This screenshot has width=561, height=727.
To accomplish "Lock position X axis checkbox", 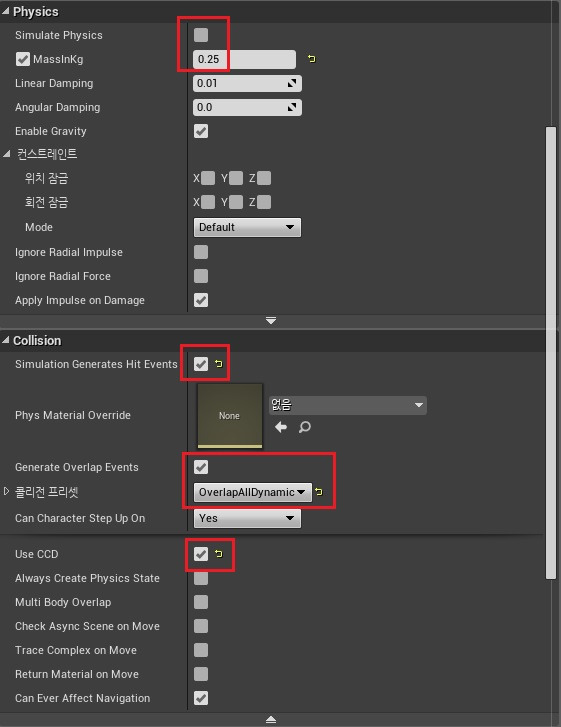I will [x=208, y=178].
